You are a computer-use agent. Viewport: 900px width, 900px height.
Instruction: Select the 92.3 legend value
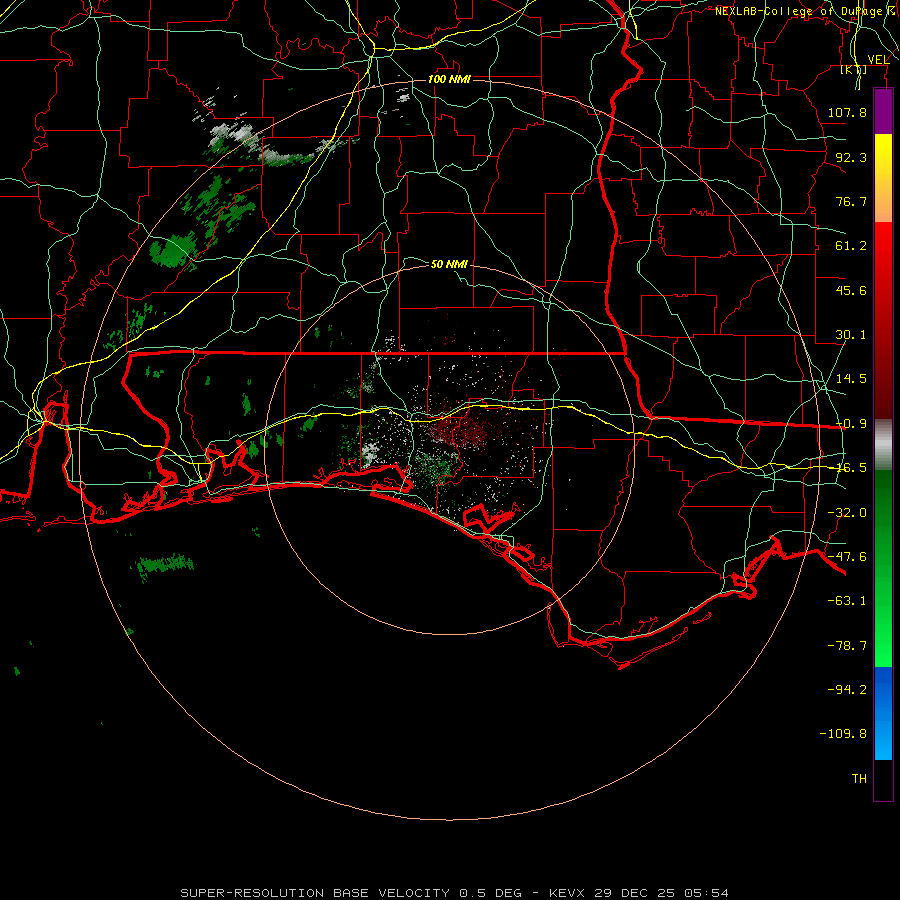pyautogui.click(x=851, y=157)
